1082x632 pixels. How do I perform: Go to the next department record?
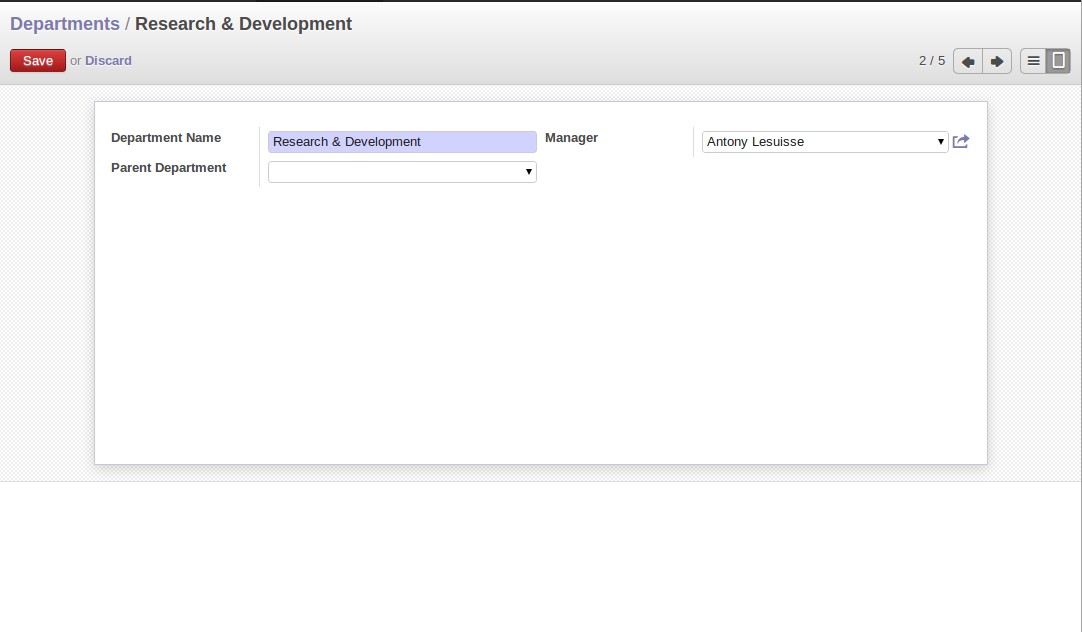click(997, 61)
